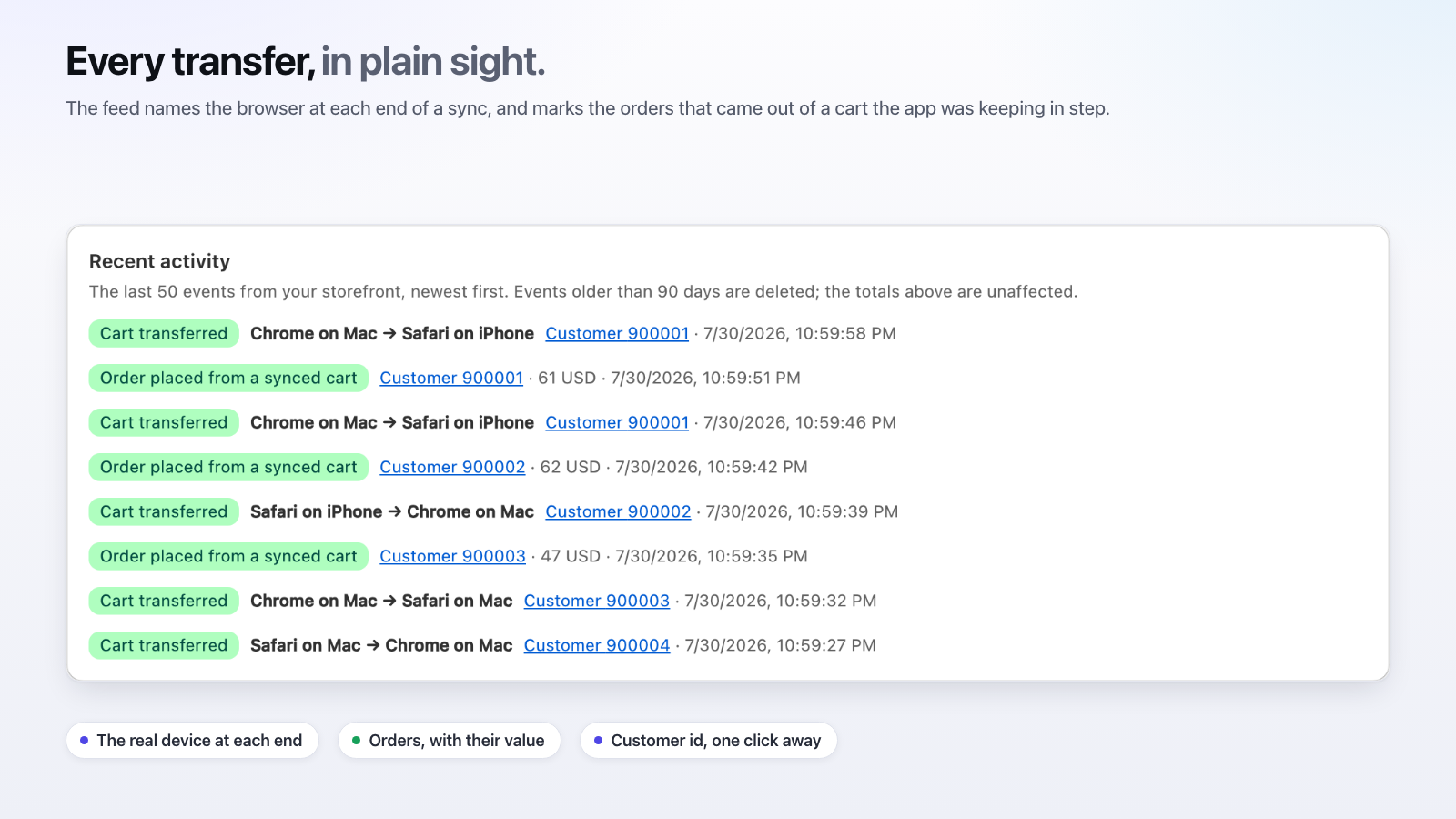Click the Order placed badge for 62 USD
Screen dimensions: 1456x819
[x=228, y=467]
